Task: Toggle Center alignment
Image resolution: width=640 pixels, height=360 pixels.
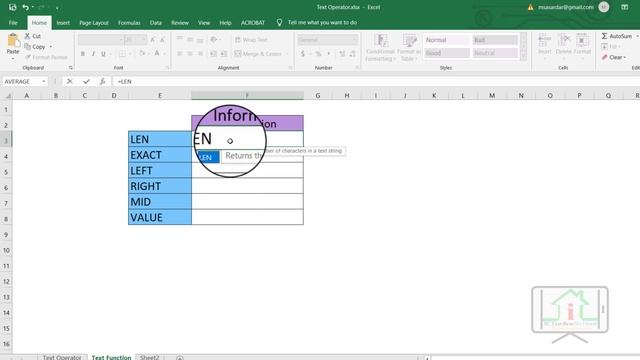Action: click(190, 54)
